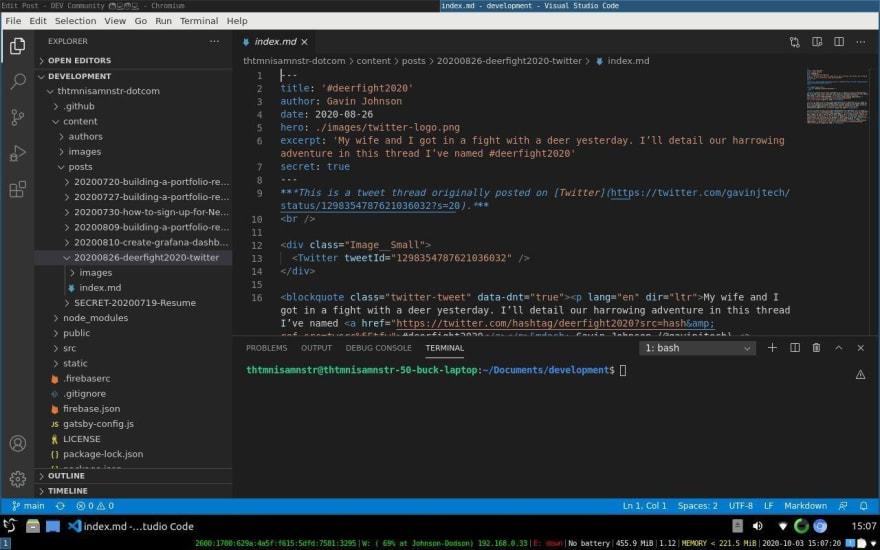This screenshot has height=550, width=880.
Task: Switch to the PROBLEMS panel tab
Action: click(x=266, y=348)
